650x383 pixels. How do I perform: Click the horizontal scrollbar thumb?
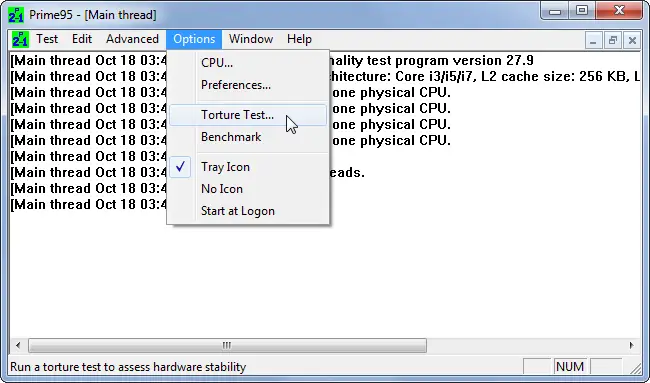coord(227,345)
